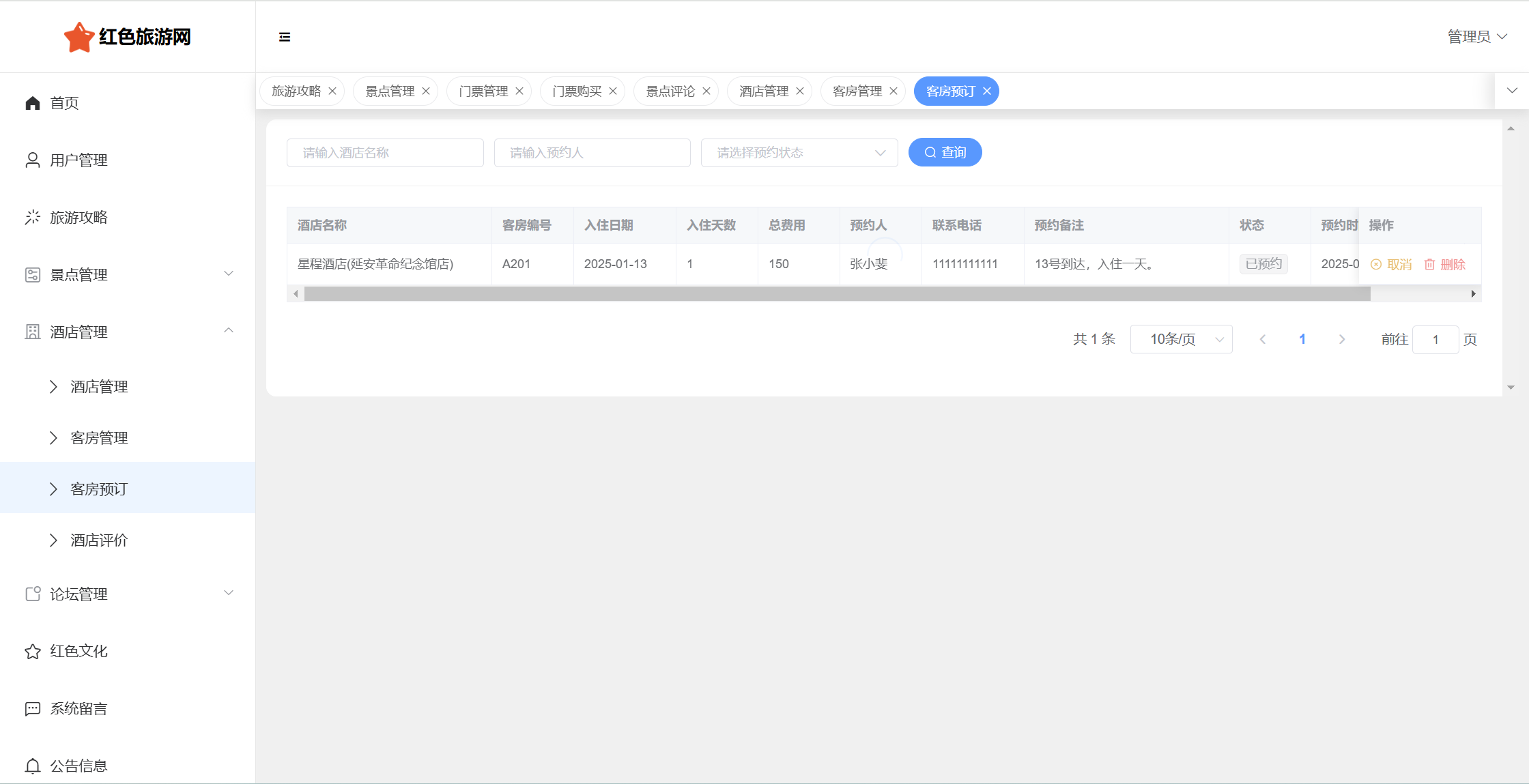Select the 酒店评价 submenu item
Screen dimensions: 1529x784
coord(100,540)
